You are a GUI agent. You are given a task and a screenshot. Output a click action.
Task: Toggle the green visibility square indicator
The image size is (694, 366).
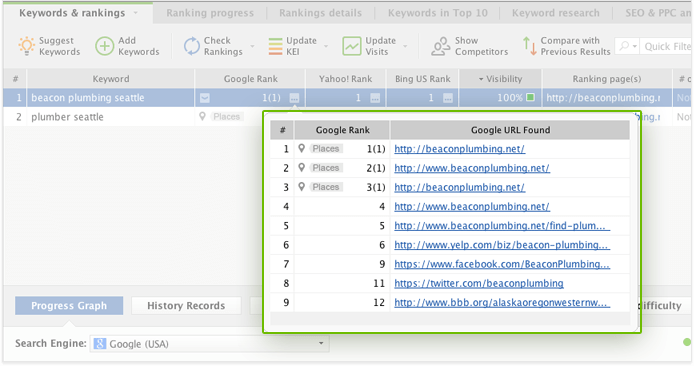click(x=530, y=97)
